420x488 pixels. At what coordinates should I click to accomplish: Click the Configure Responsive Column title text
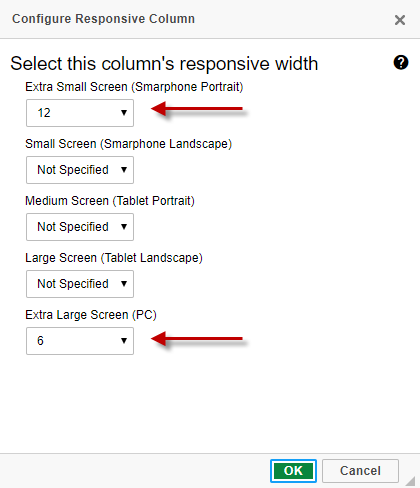point(103,19)
